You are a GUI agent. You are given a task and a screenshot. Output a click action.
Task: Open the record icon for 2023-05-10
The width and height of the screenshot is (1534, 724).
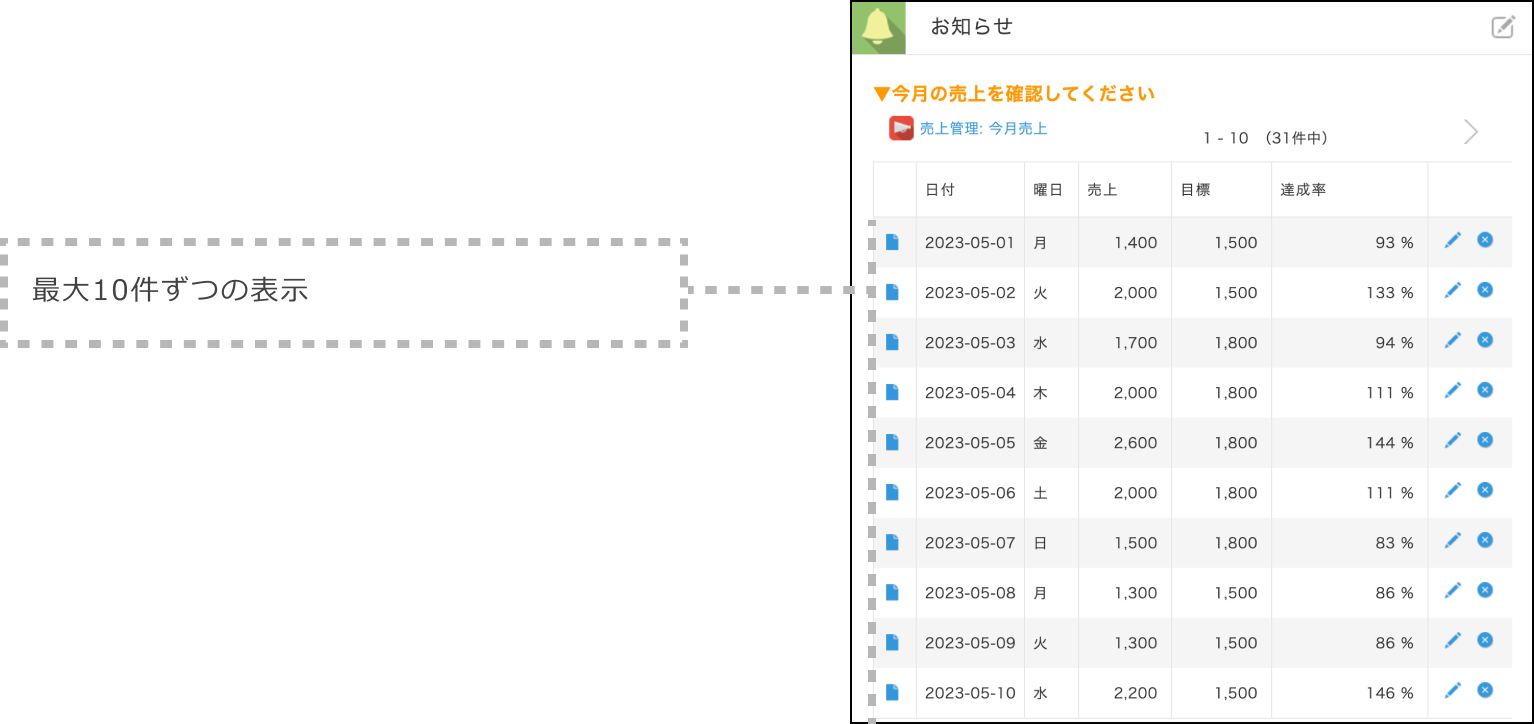click(894, 692)
